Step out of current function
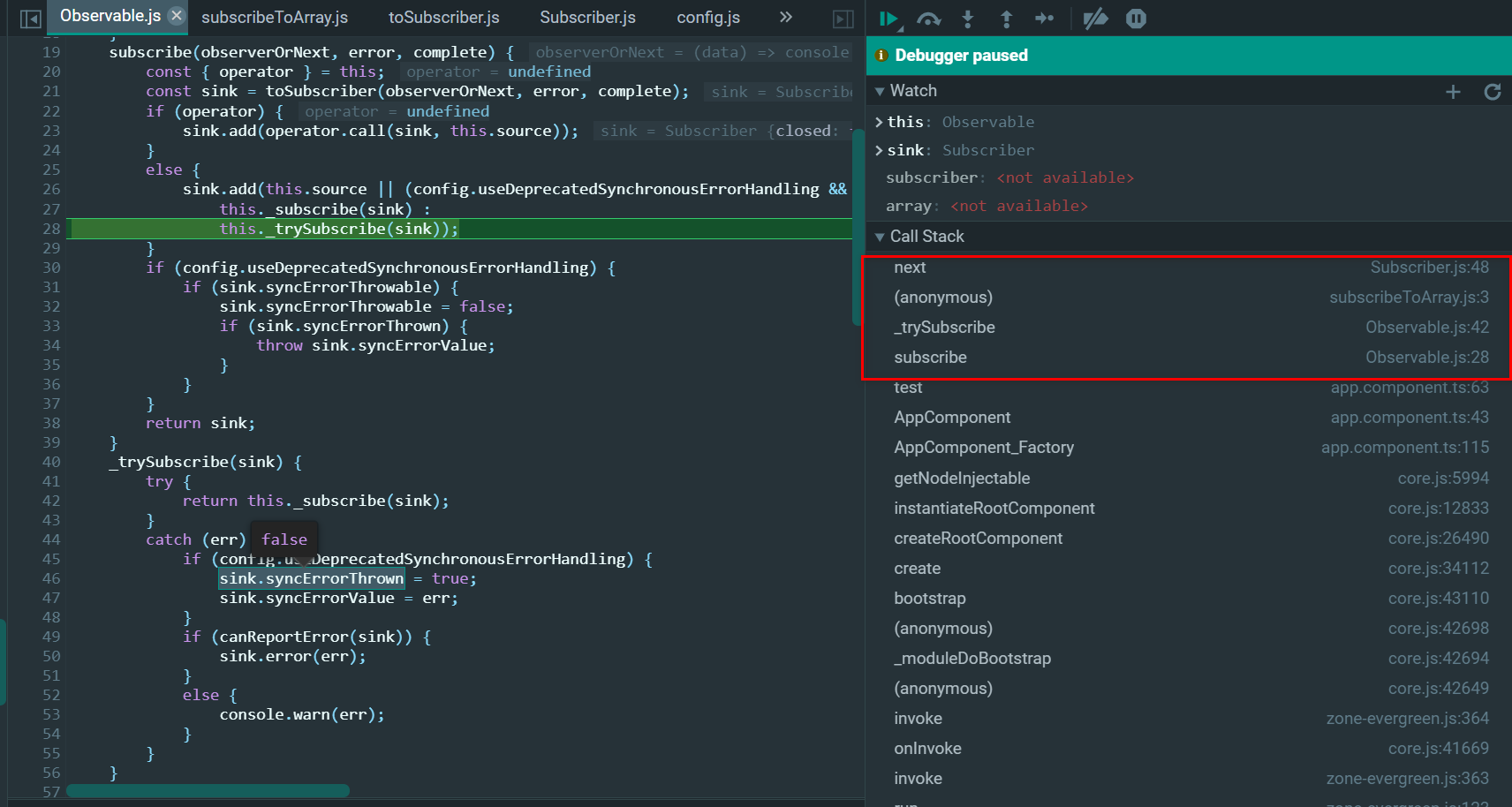The width and height of the screenshot is (1512, 807). tap(1006, 19)
